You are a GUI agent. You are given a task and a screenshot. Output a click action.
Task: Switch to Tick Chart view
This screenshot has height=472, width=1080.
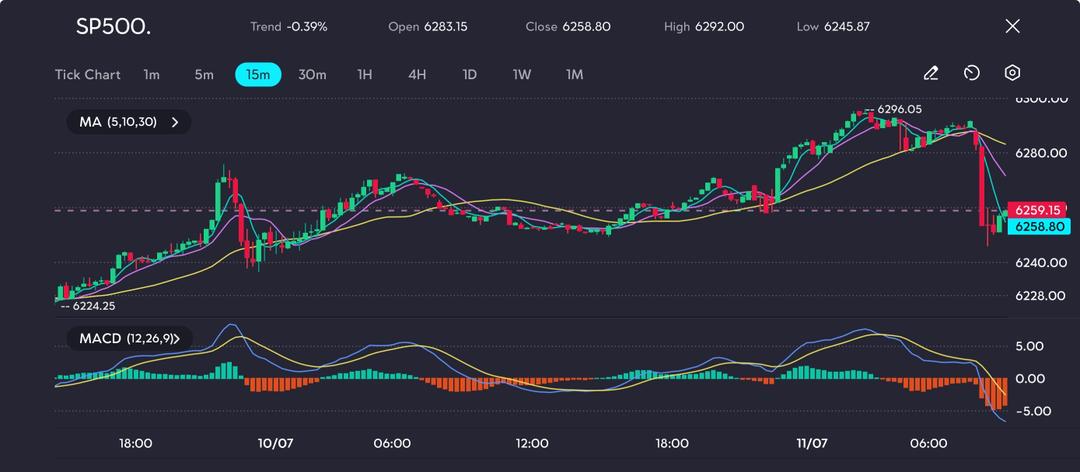(x=87, y=75)
